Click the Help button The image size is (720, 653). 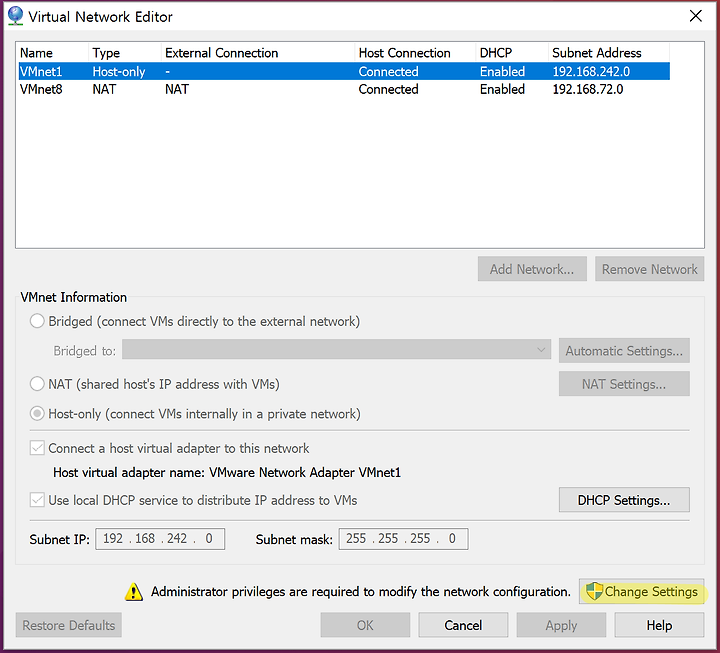click(x=659, y=625)
